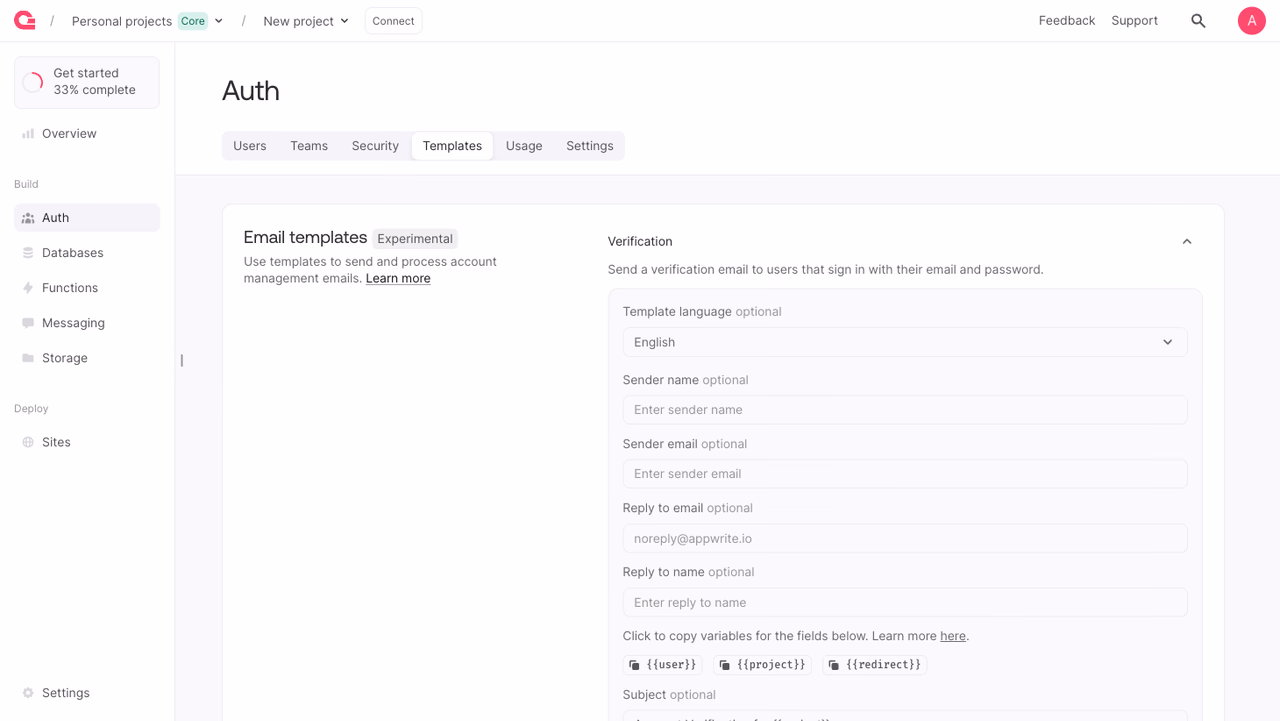Click the Sender name input field
1280x721 pixels.
point(905,410)
